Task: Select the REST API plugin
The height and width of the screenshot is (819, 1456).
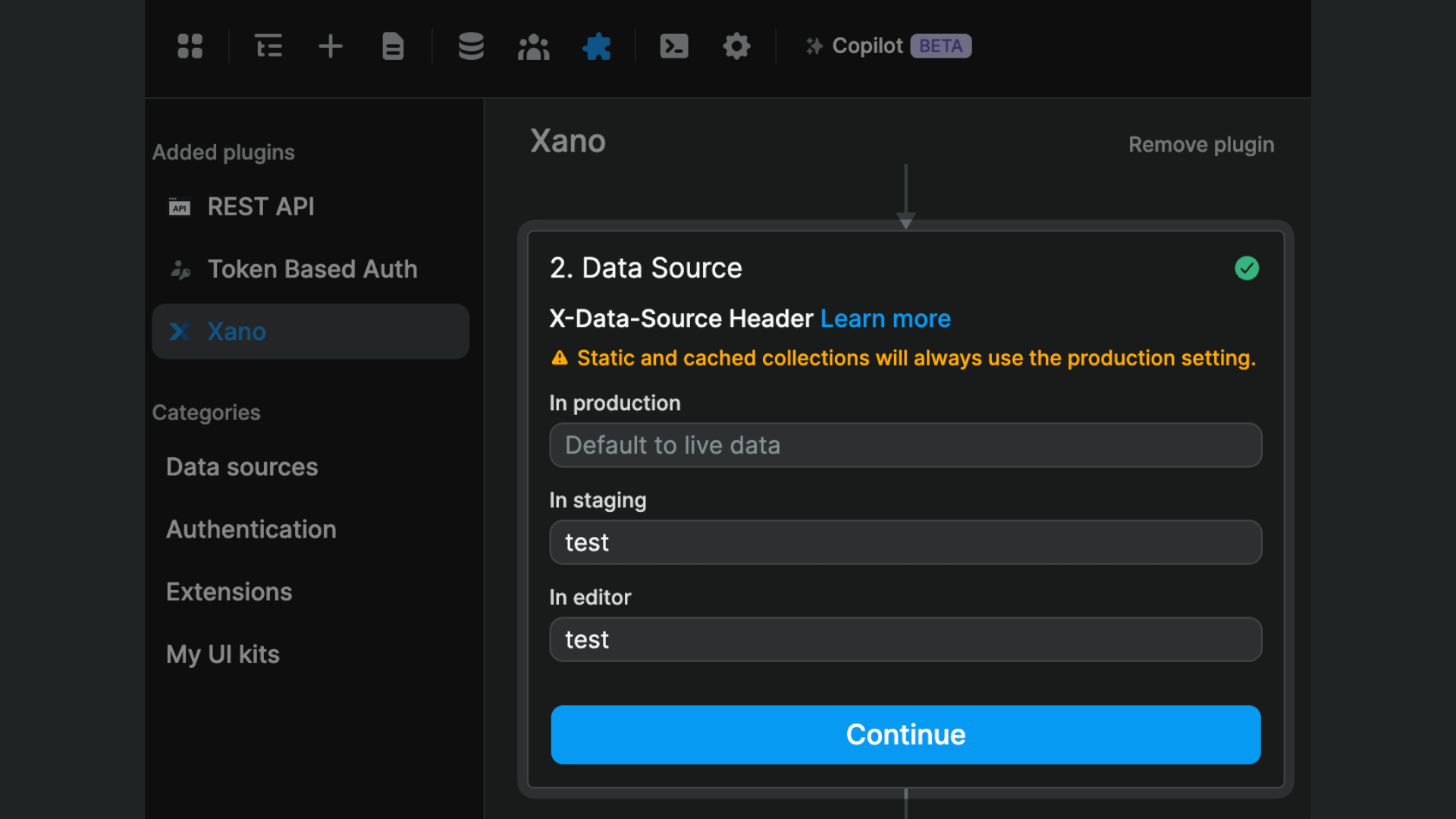Action: (261, 206)
